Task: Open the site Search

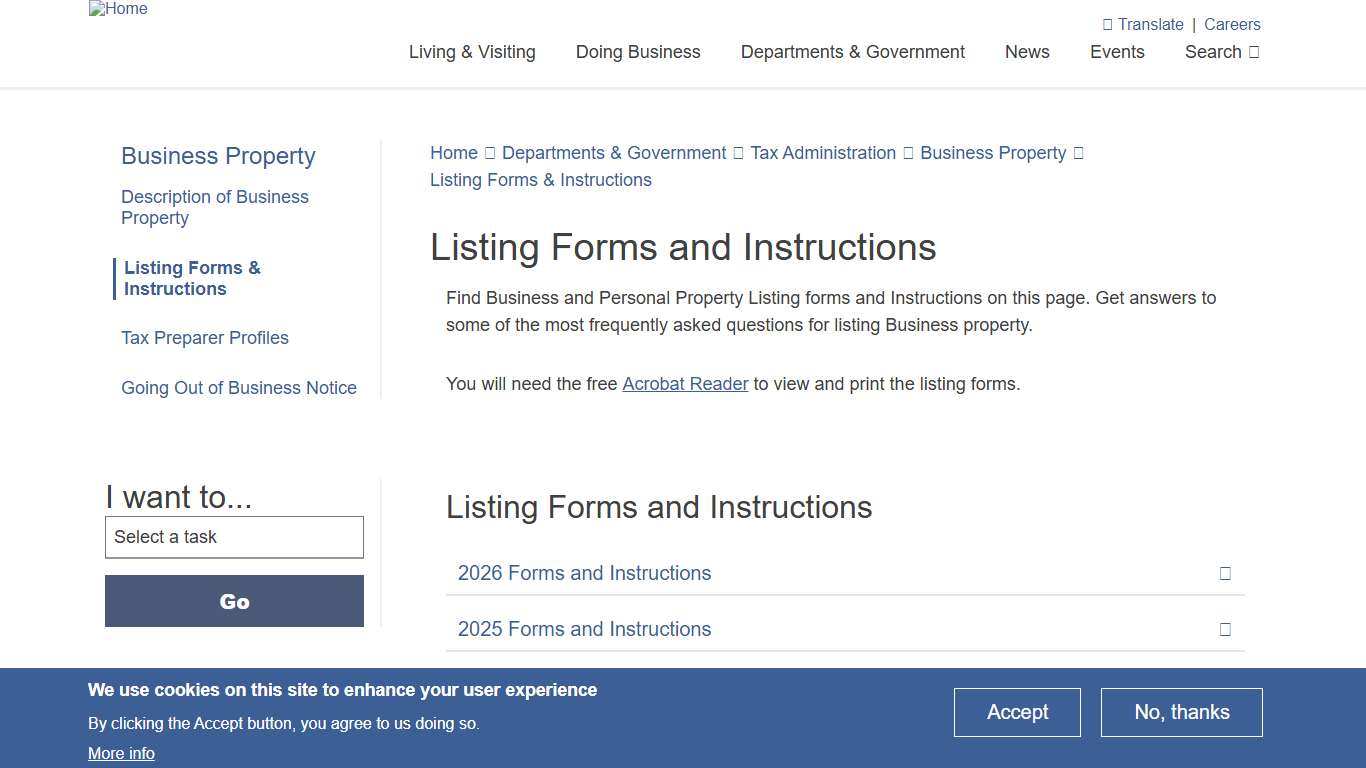Action: coord(1221,52)
